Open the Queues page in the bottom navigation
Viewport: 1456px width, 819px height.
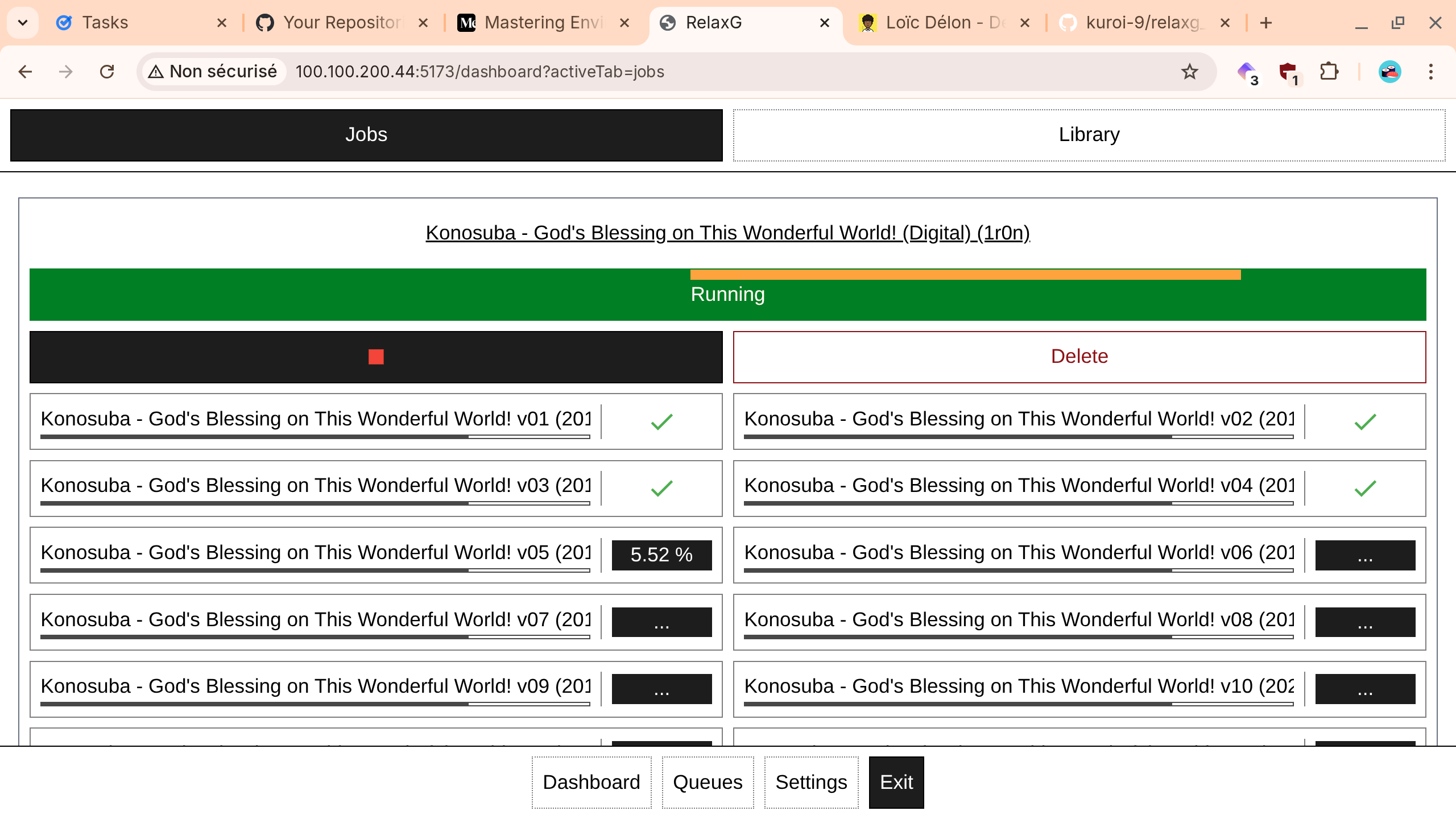(708, 782)
